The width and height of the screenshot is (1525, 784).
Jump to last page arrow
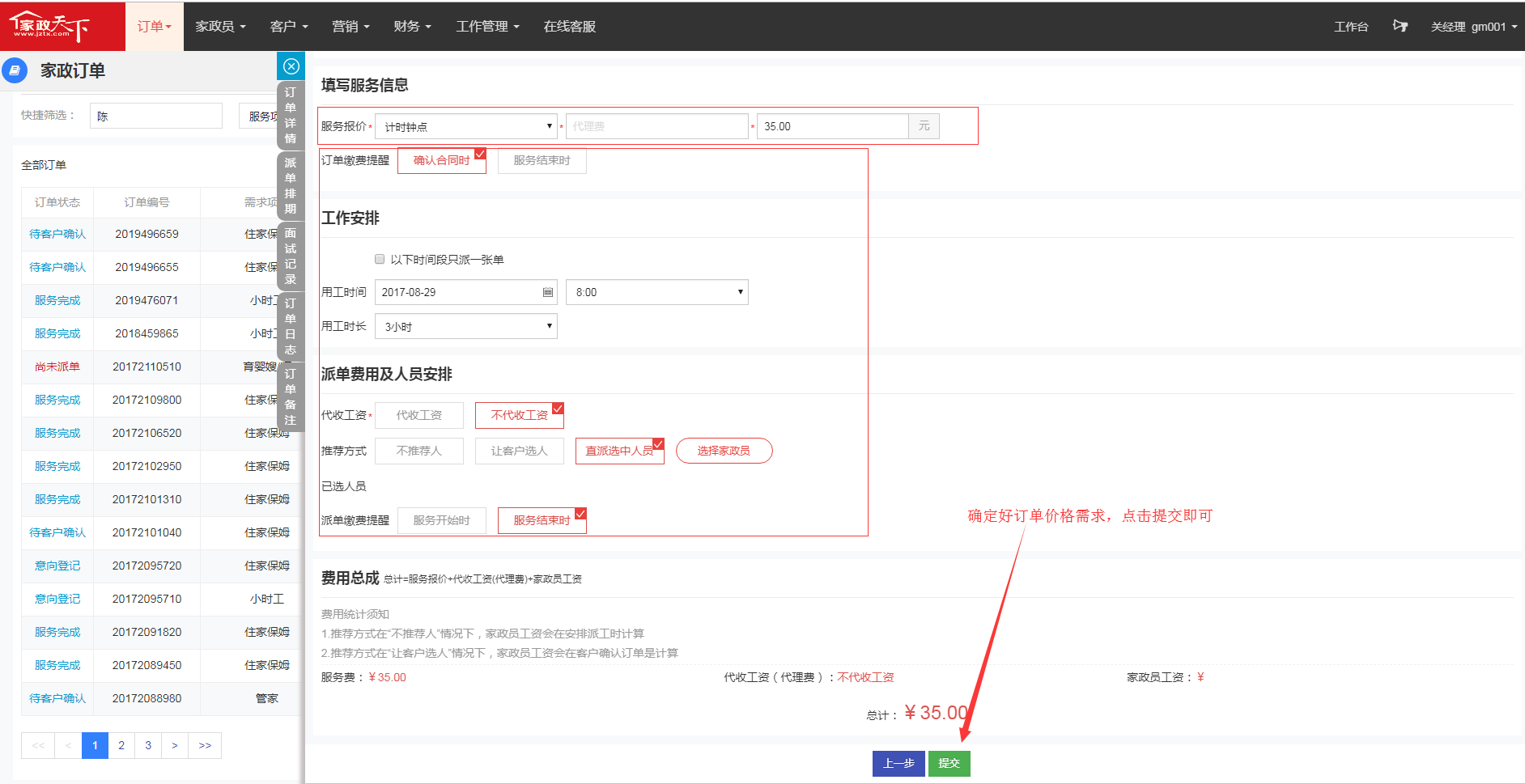(205, 745)
